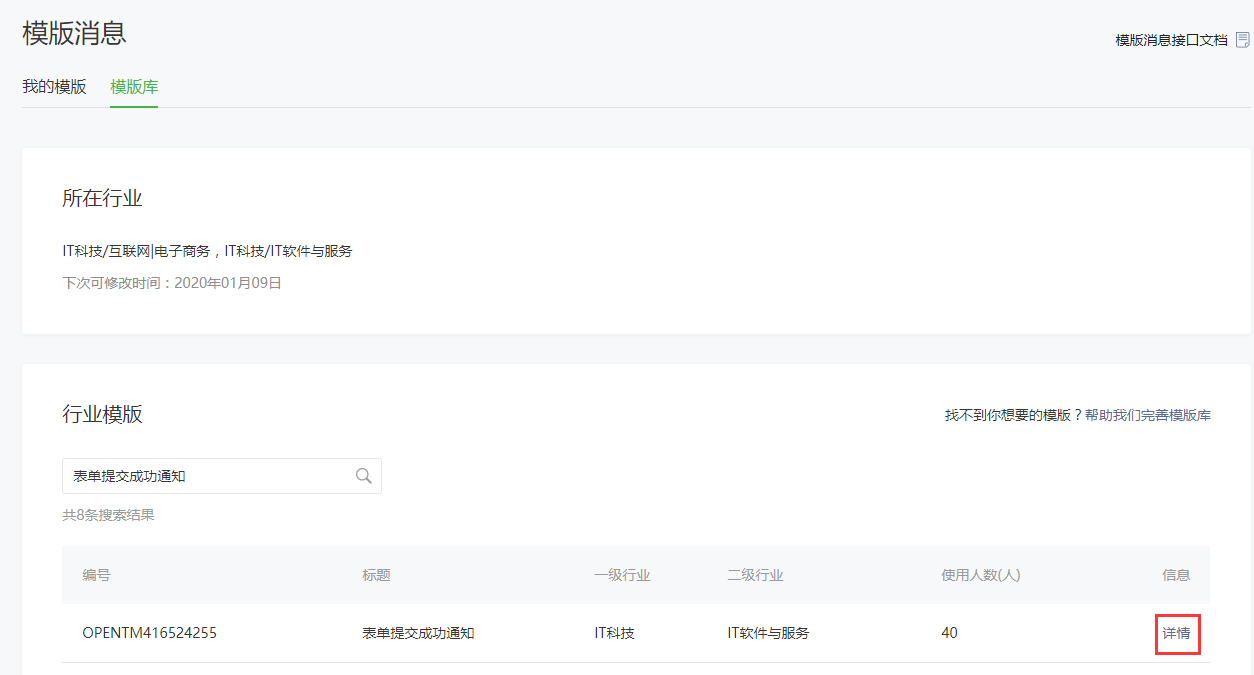Click the 使用人数(人) column header

coord(980,575)
